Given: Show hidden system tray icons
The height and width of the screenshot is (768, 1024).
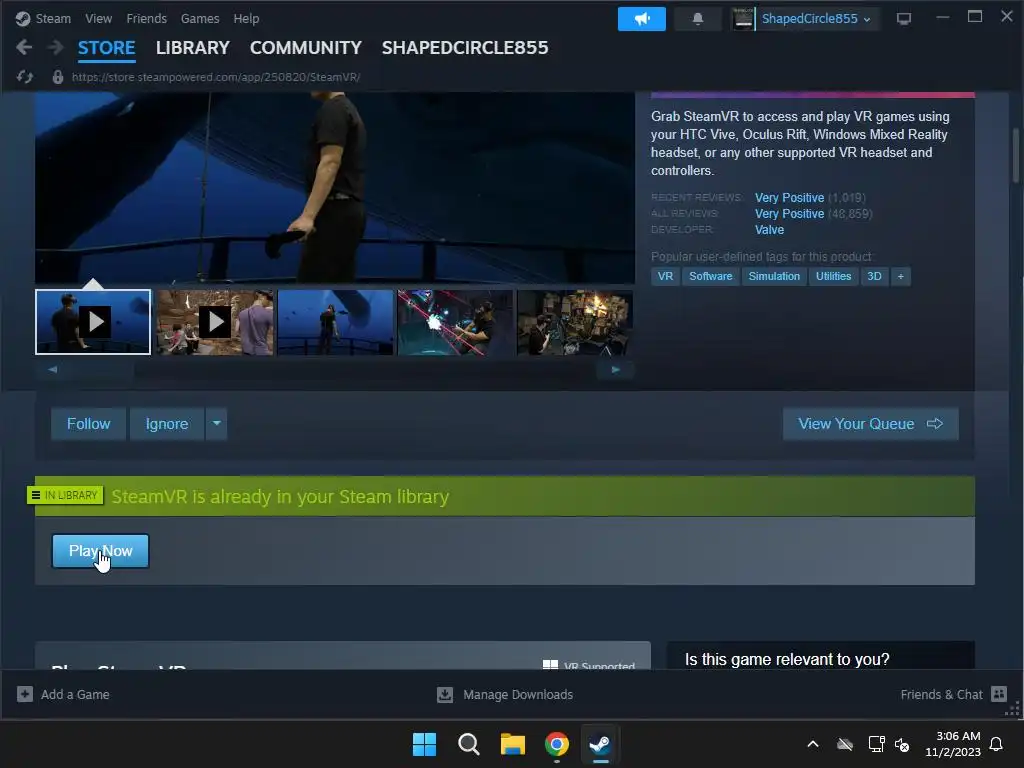Looking at the screenshot, I should 813,744.
